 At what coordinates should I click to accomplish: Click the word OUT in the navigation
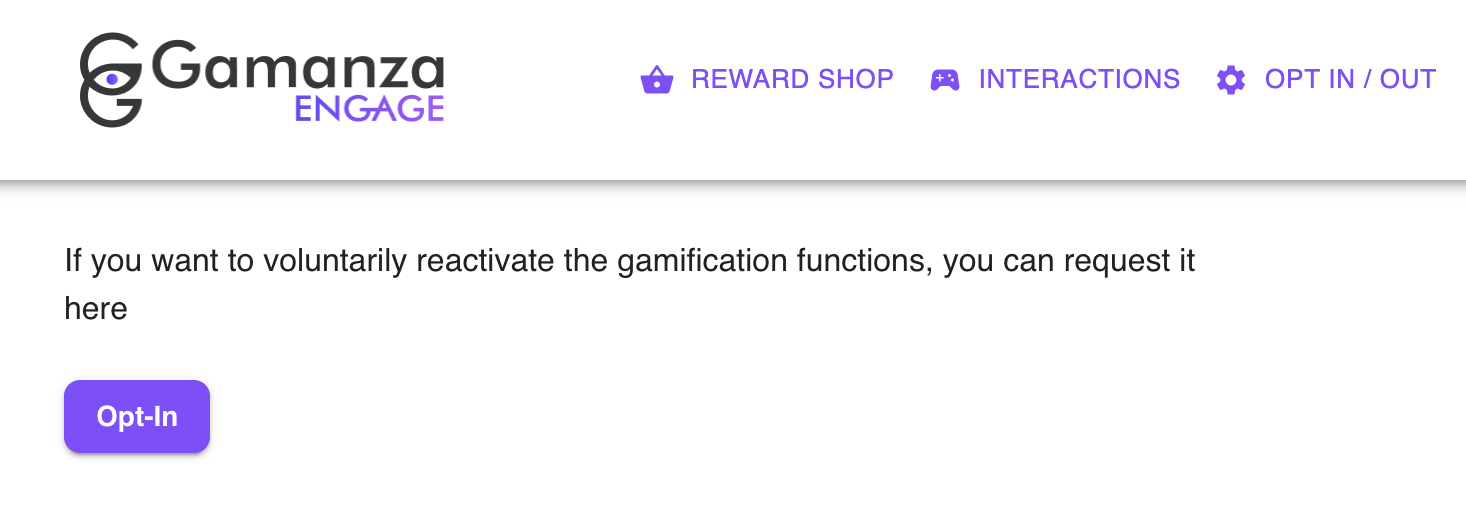1407,79
